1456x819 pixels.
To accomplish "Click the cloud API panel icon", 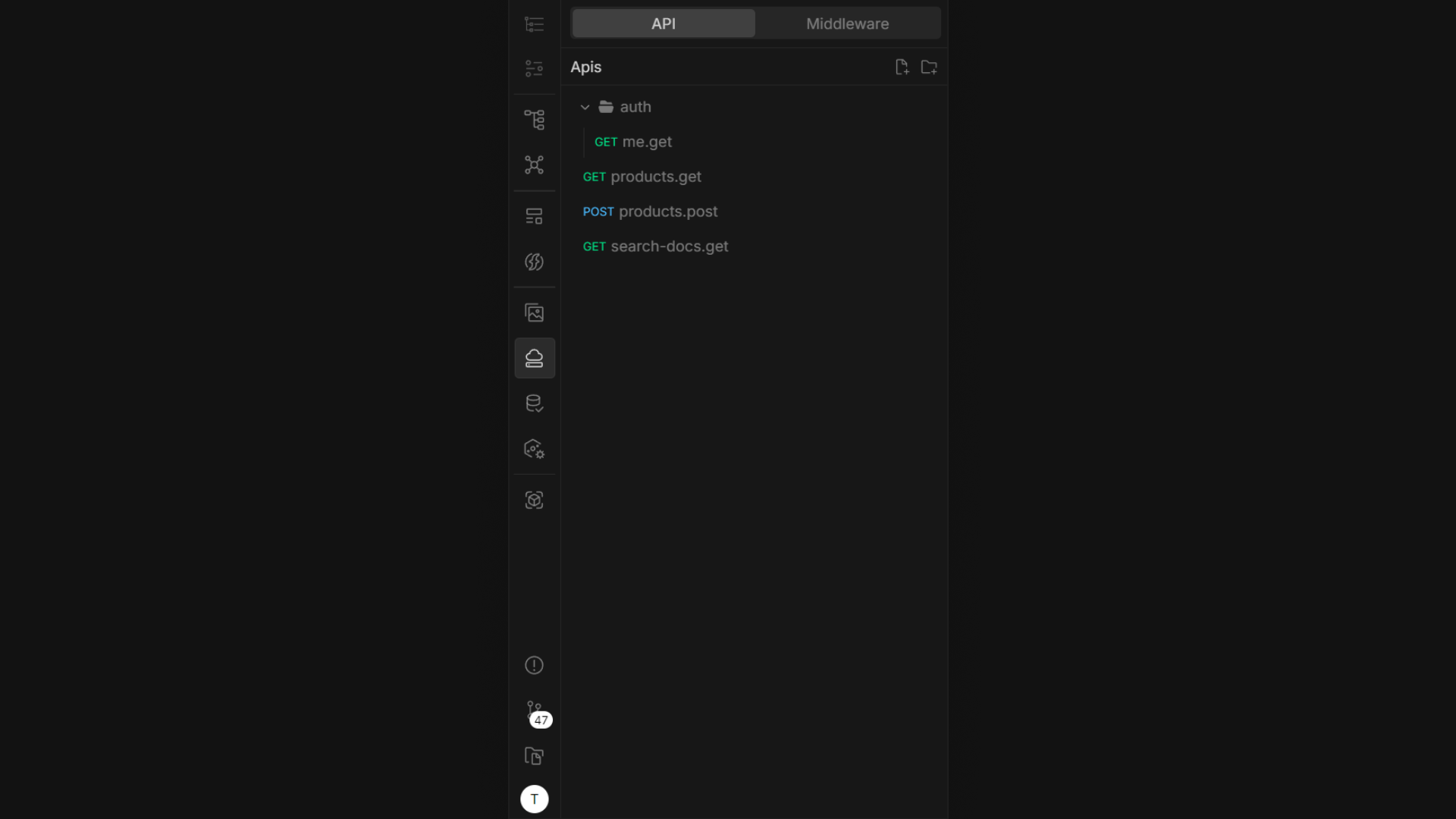I will pos(535,358).
